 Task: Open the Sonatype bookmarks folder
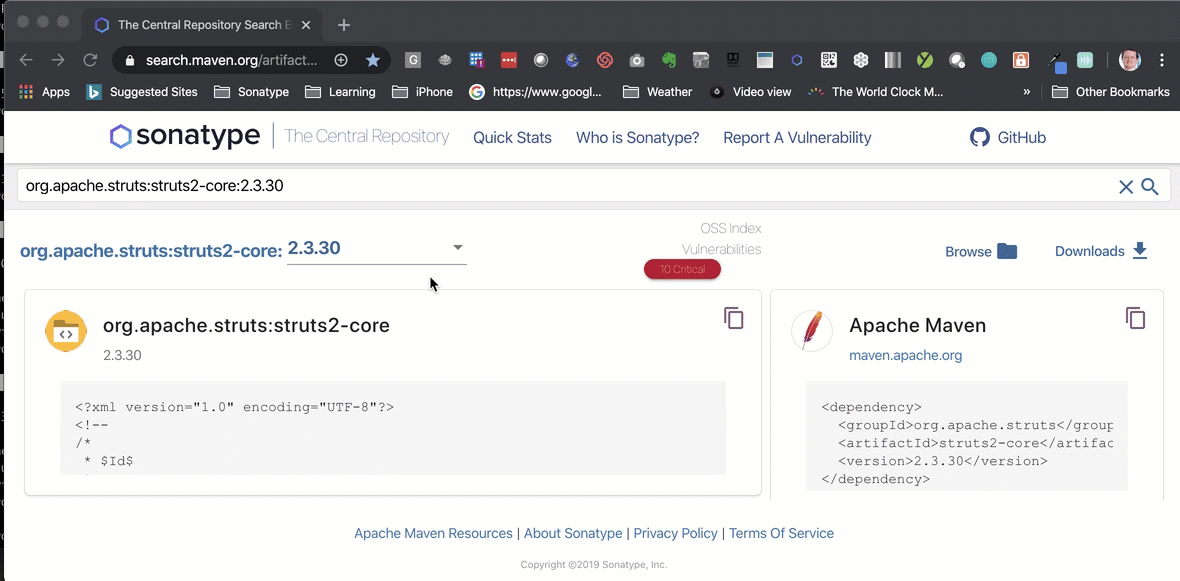pos(251,92)
